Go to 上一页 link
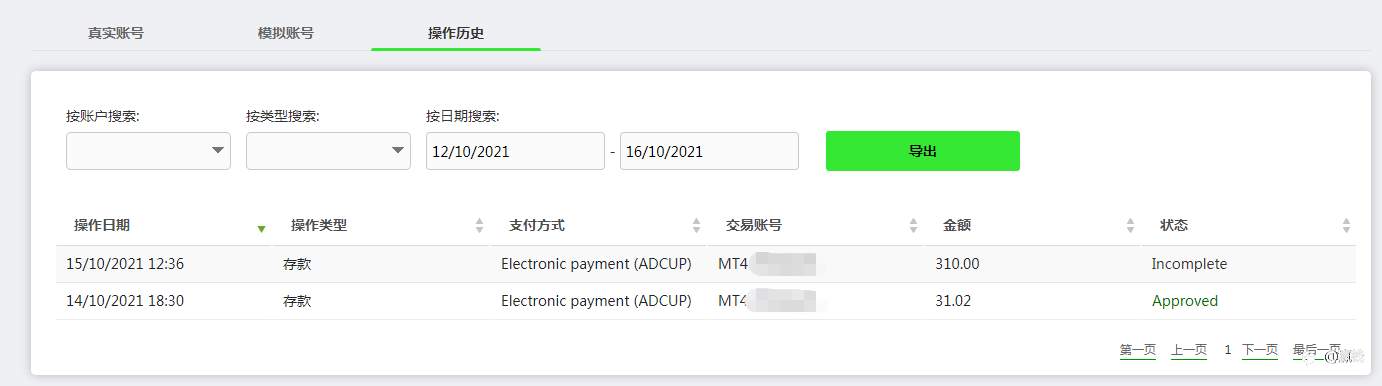 click(x=1189, y=350)
